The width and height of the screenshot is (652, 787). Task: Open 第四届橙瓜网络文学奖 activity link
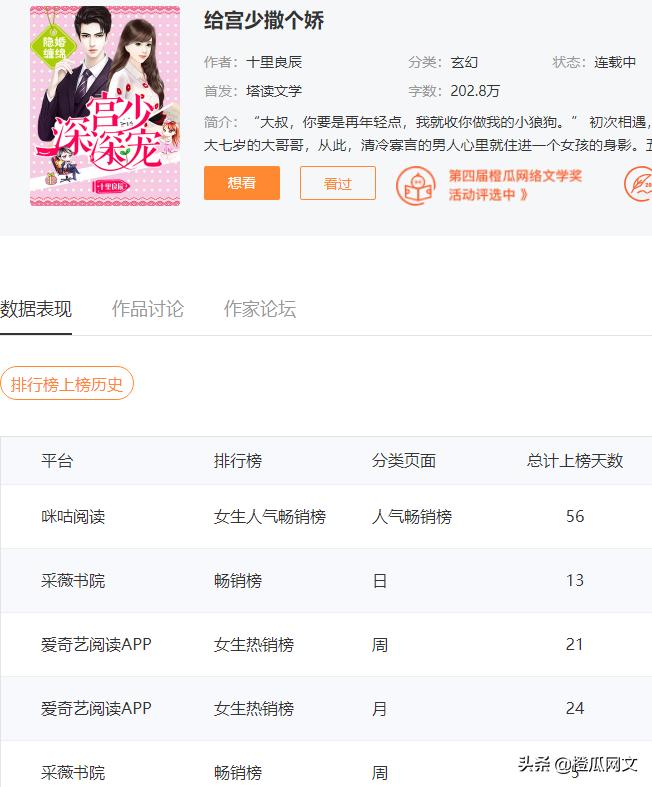pyautogui.click(x=515, y=185)
